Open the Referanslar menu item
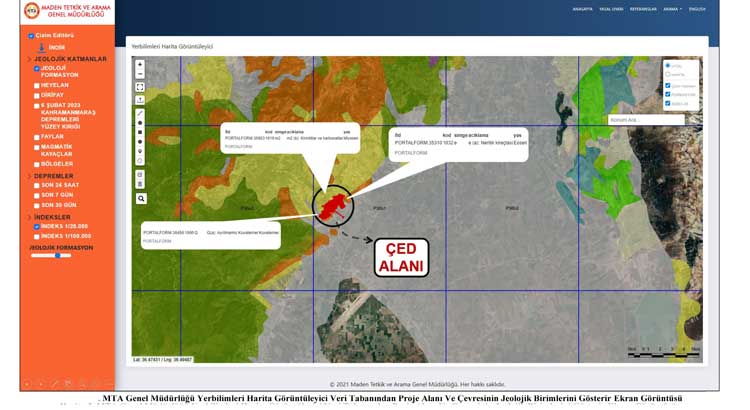 point(643,9)
